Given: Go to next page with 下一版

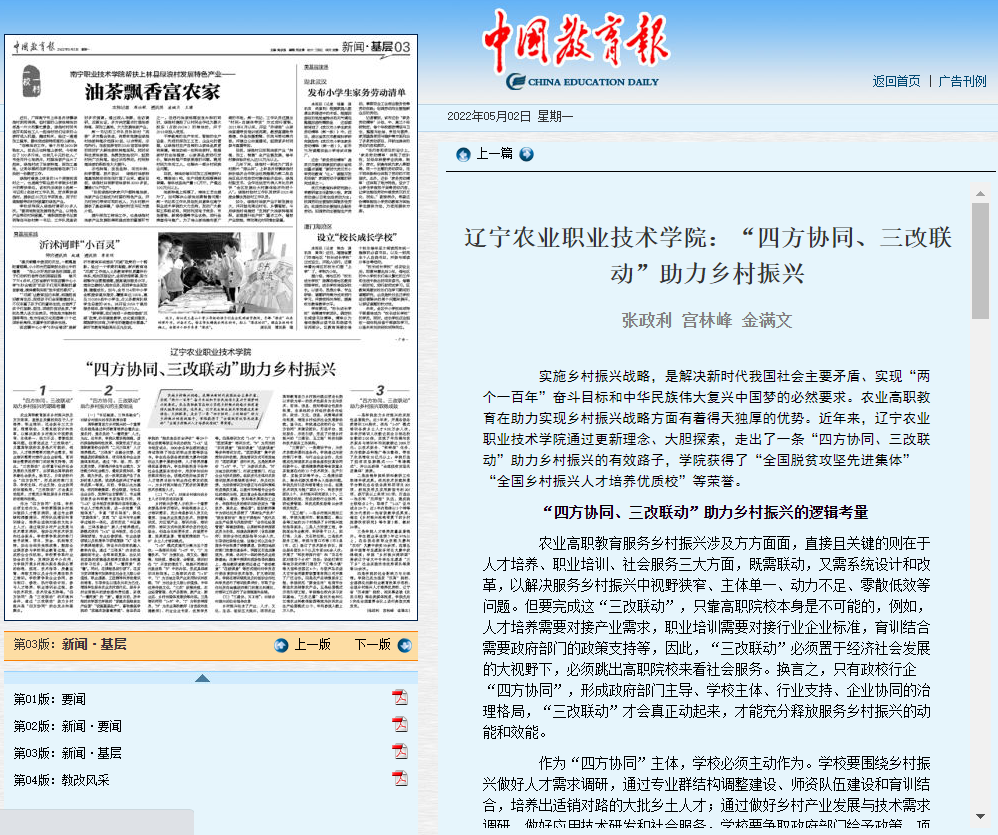Looking at the screenshot, I should click(x=372, y=645).
